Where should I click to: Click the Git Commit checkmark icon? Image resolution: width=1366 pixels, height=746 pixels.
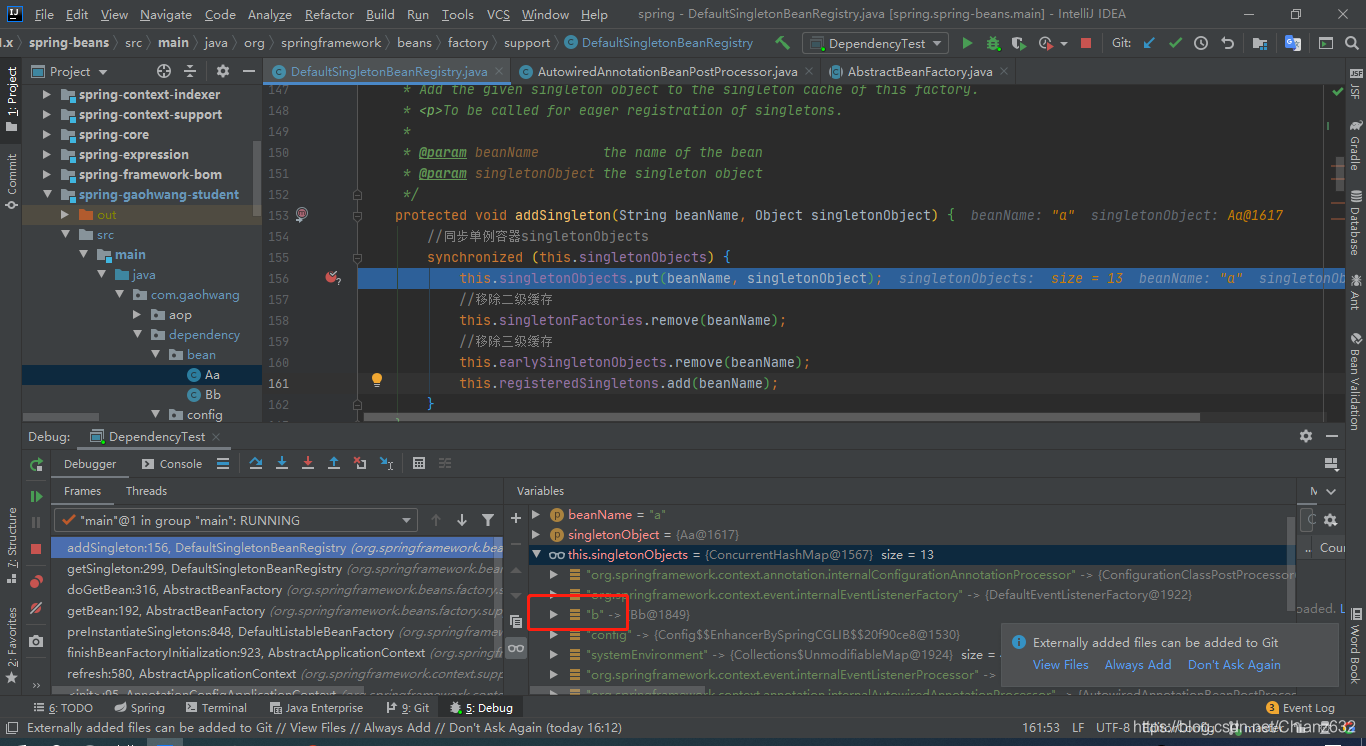point(1175,43)
